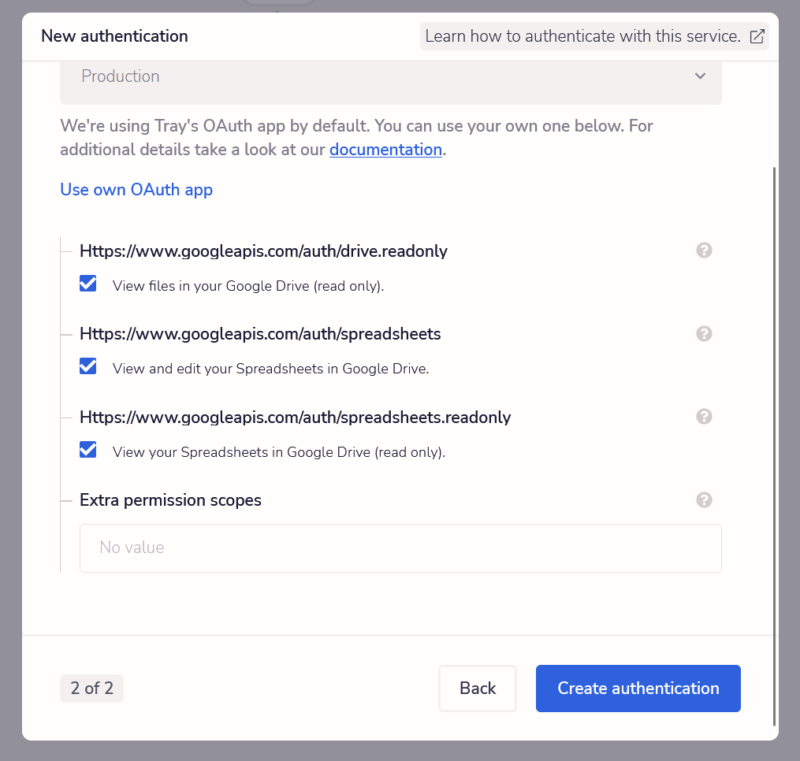This screenshot has height=761, width=800.
Task: Click help icon for drive.readonly scope
Action: (704, 251)
